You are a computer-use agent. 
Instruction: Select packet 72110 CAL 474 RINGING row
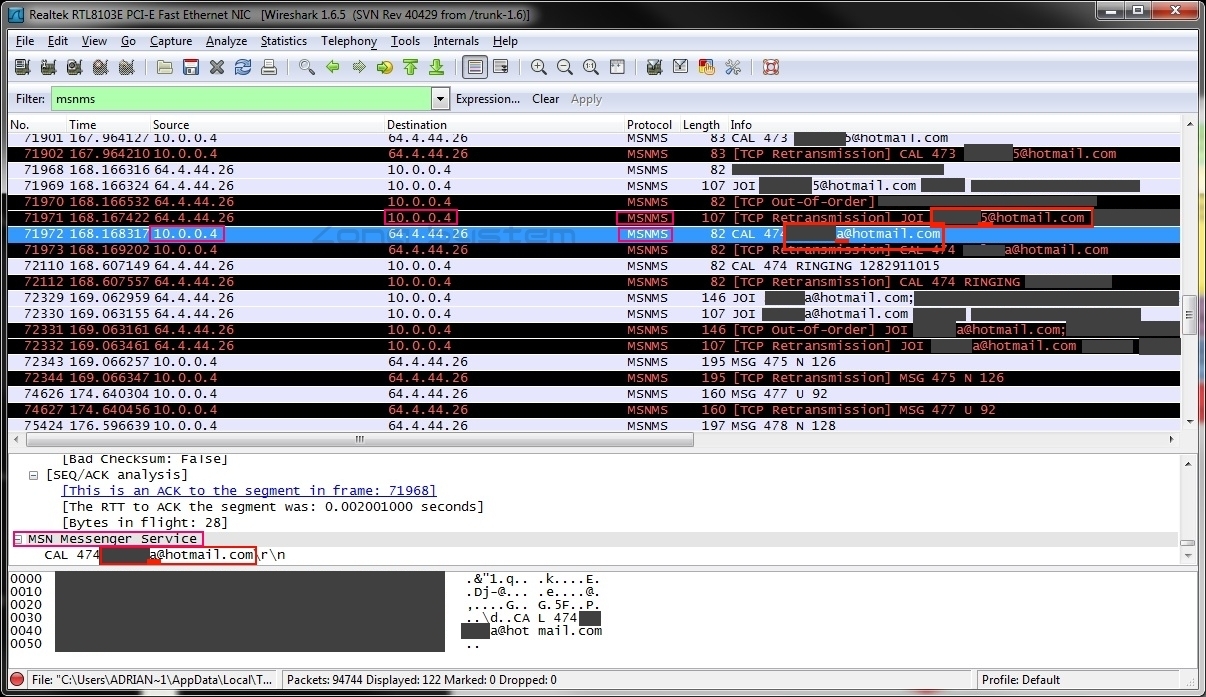pos(594,266)
